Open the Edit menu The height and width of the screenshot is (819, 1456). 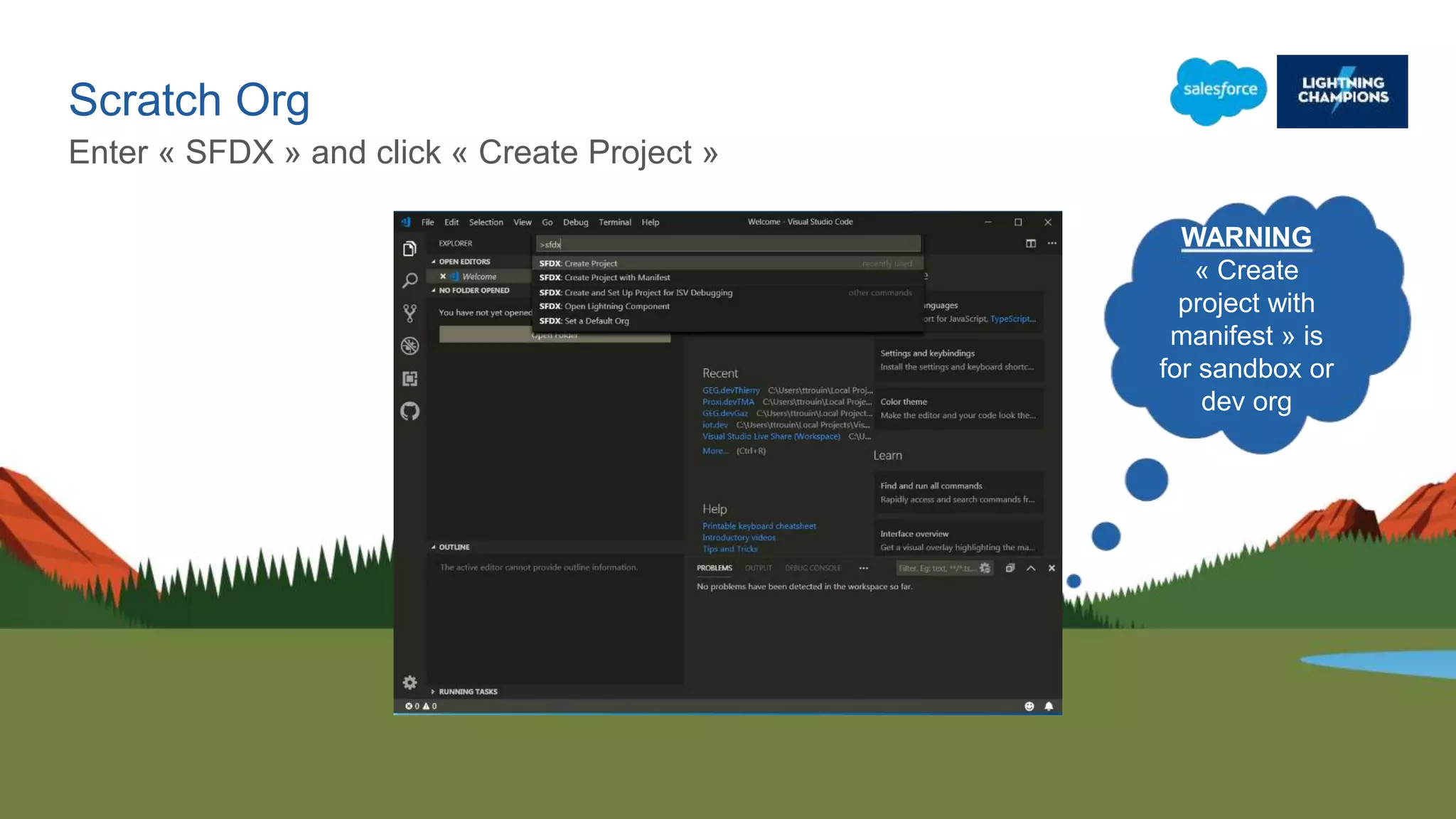[x=451, y=222]
